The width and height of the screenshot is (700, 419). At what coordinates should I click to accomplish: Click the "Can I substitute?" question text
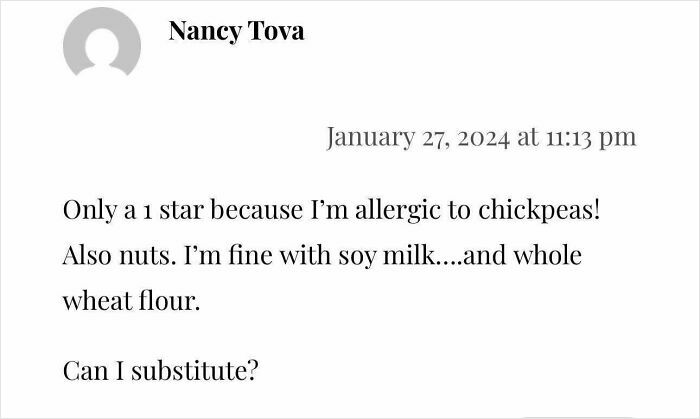tap(161, 371)
